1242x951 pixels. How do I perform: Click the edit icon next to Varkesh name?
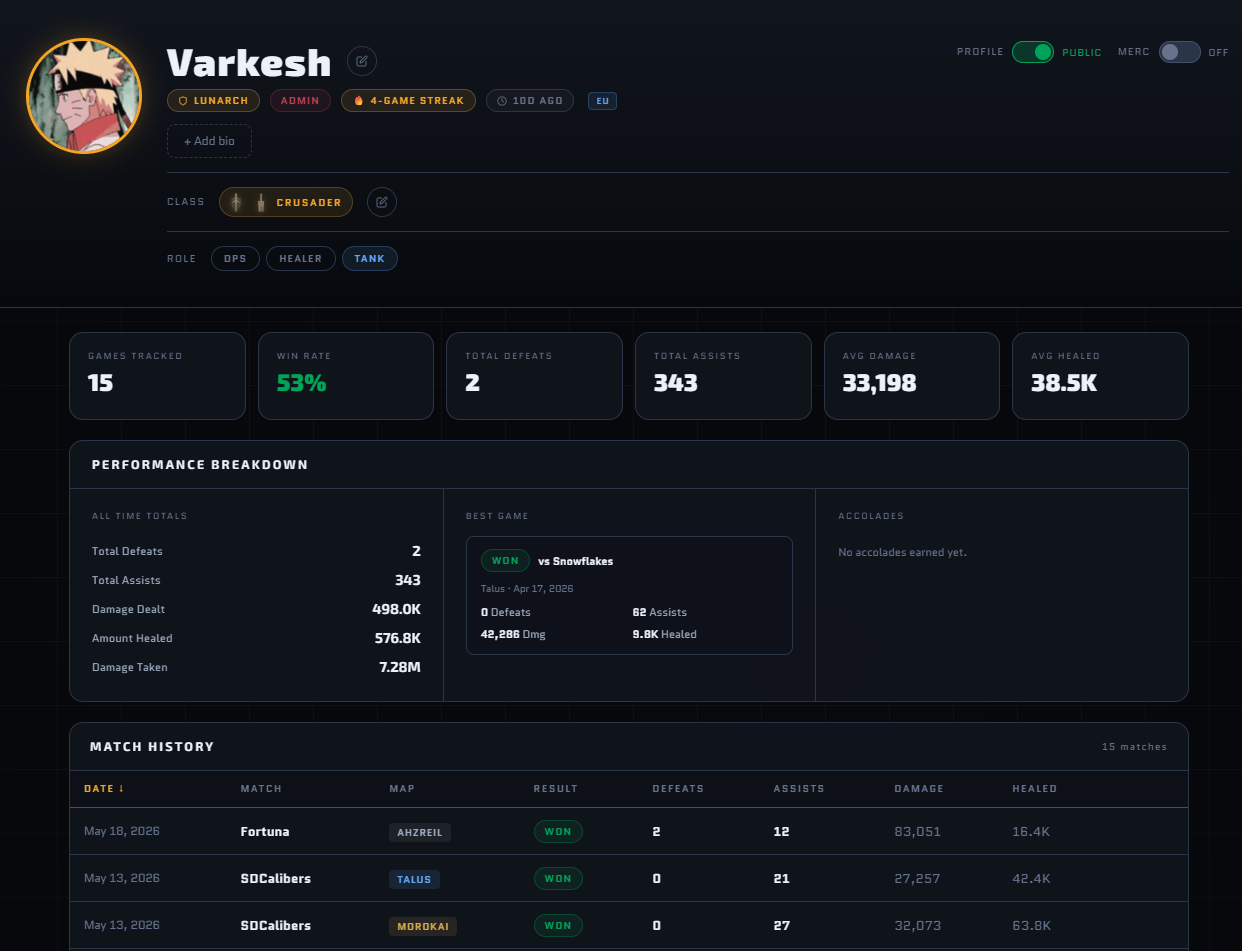362,61
